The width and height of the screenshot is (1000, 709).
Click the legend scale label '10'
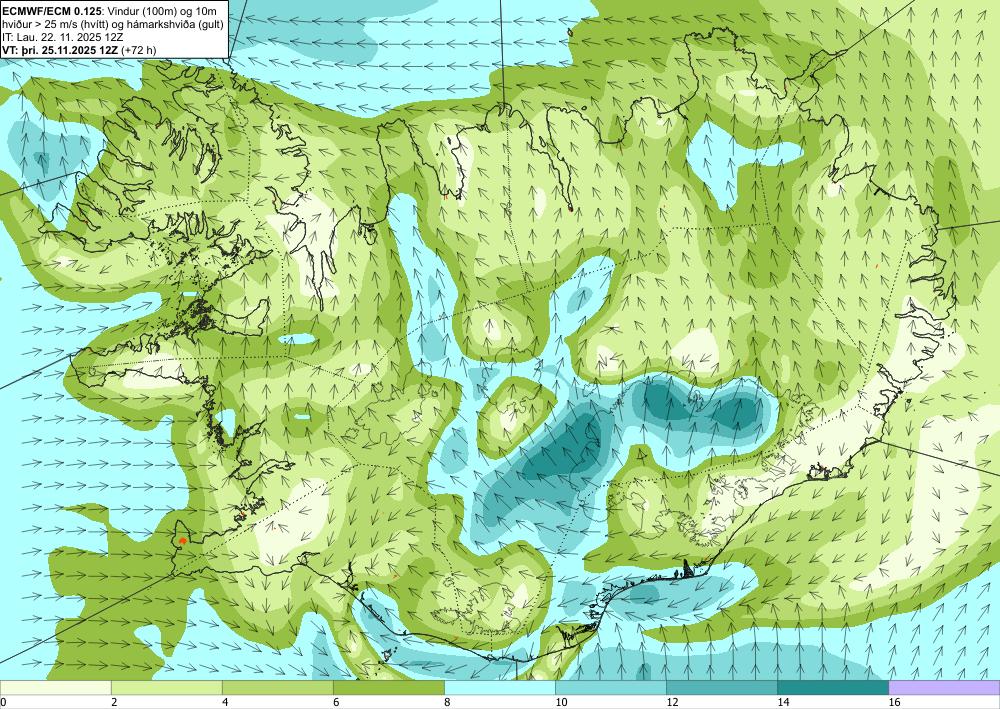561,702
